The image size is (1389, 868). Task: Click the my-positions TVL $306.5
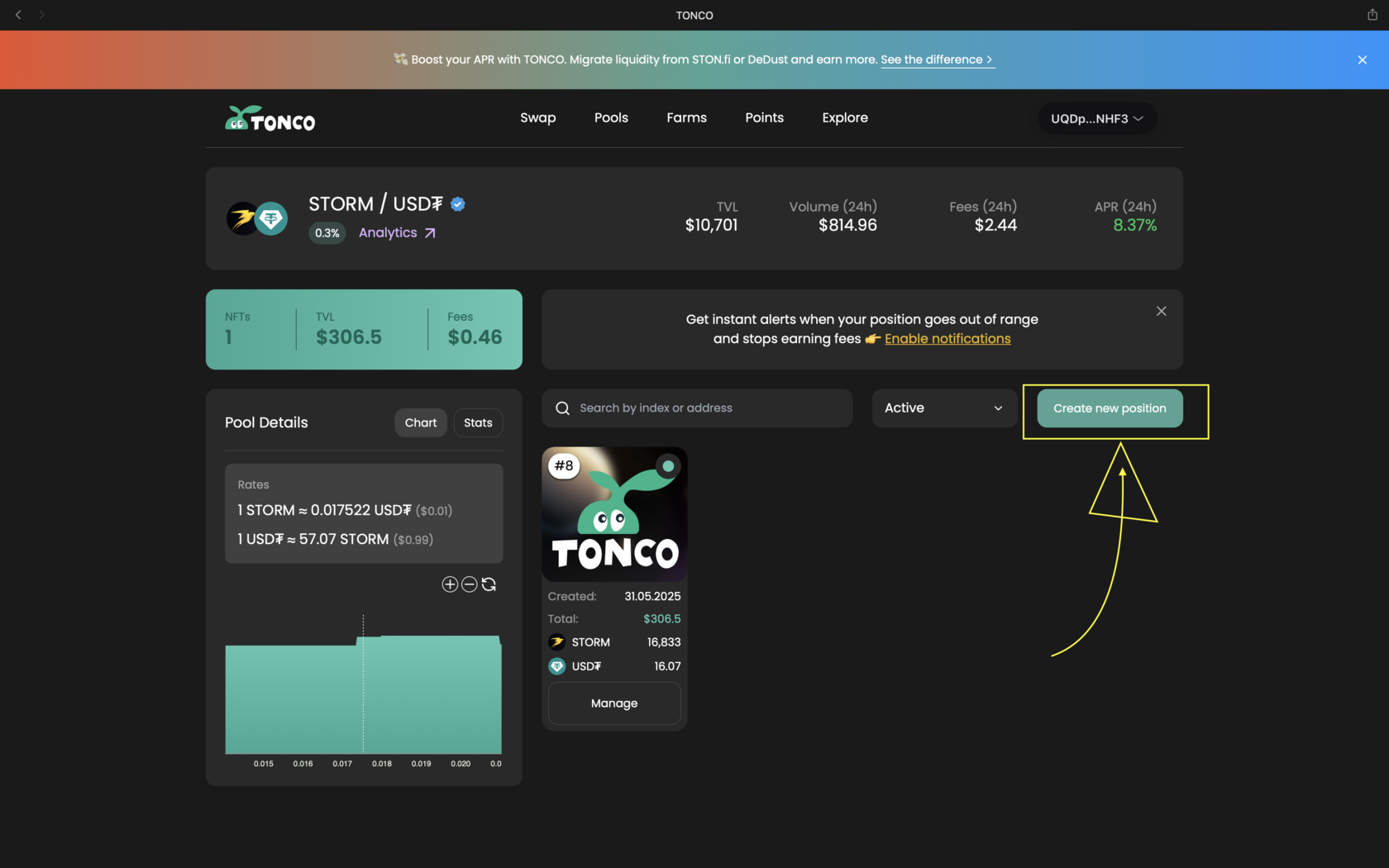coord(349,337)
